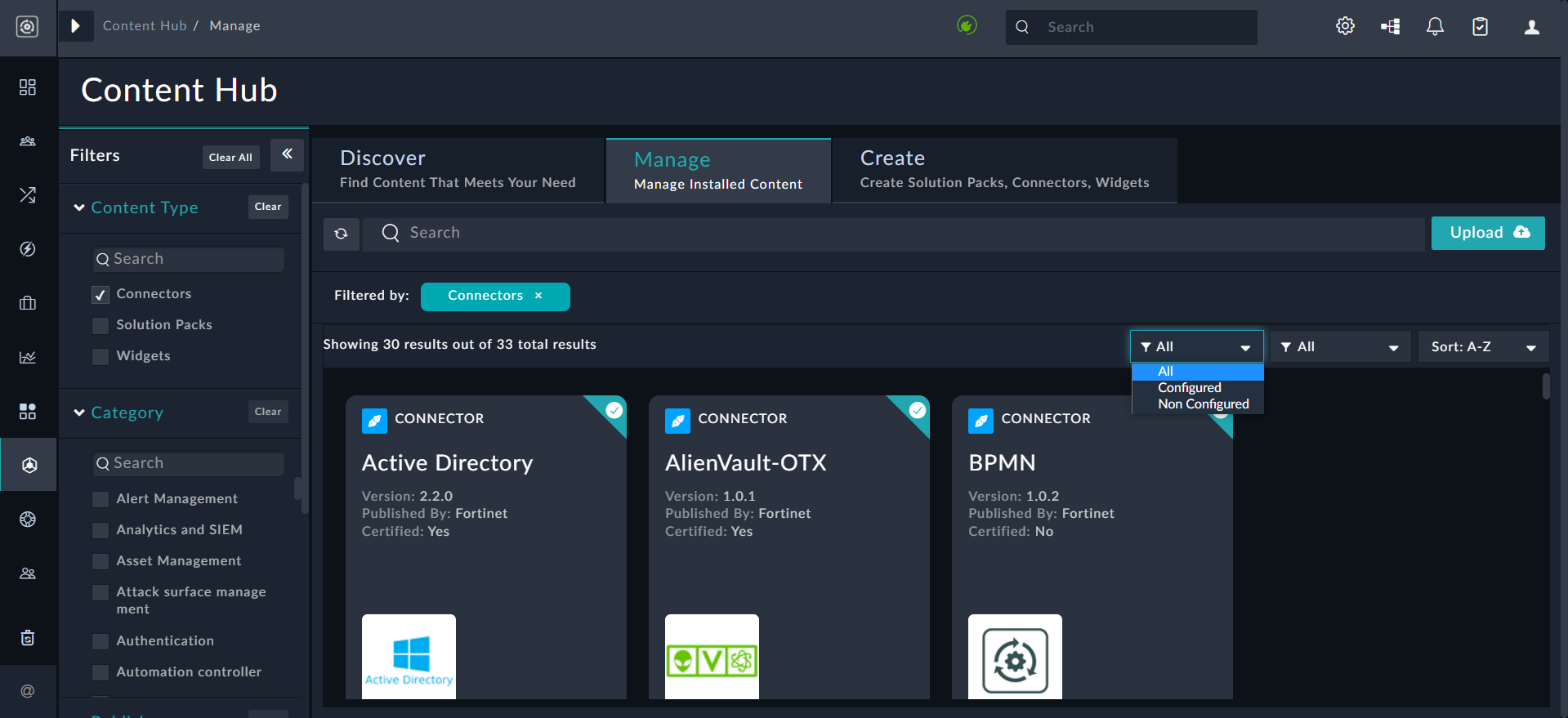Click the Upload button

click(1487, 233)
